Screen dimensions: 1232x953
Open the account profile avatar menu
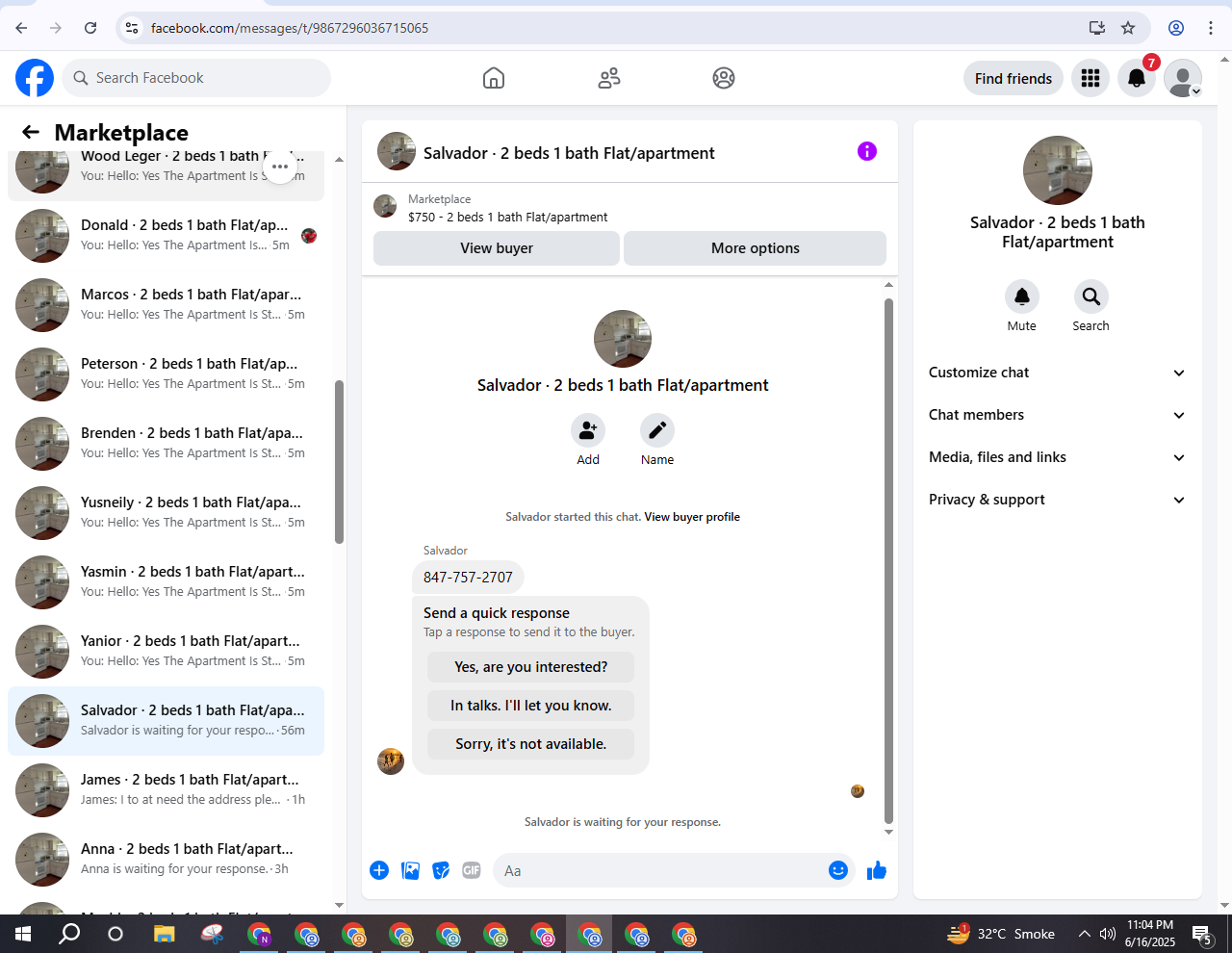pos(1183,78)
